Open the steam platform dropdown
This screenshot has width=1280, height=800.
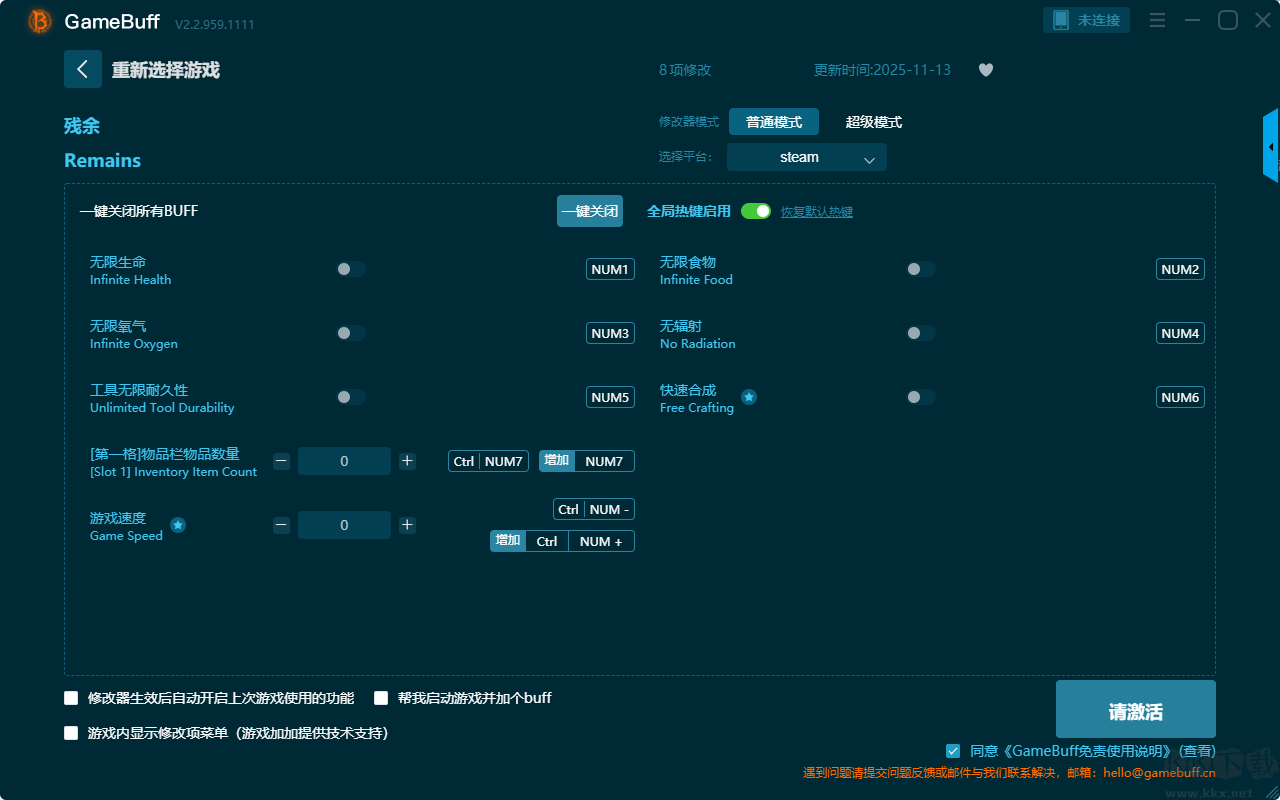tap(807, 157)
